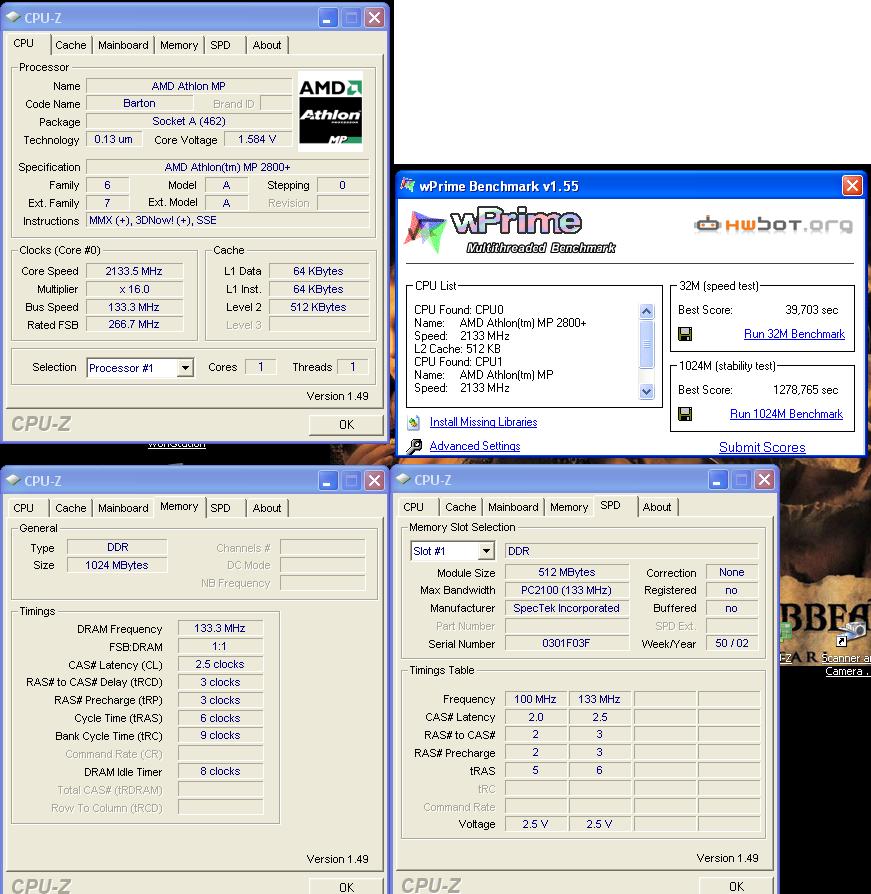Switch to About tab in top CPU-Z window
Image resolution: width=871 pixels, height=894 pixels.
[267, 45]
